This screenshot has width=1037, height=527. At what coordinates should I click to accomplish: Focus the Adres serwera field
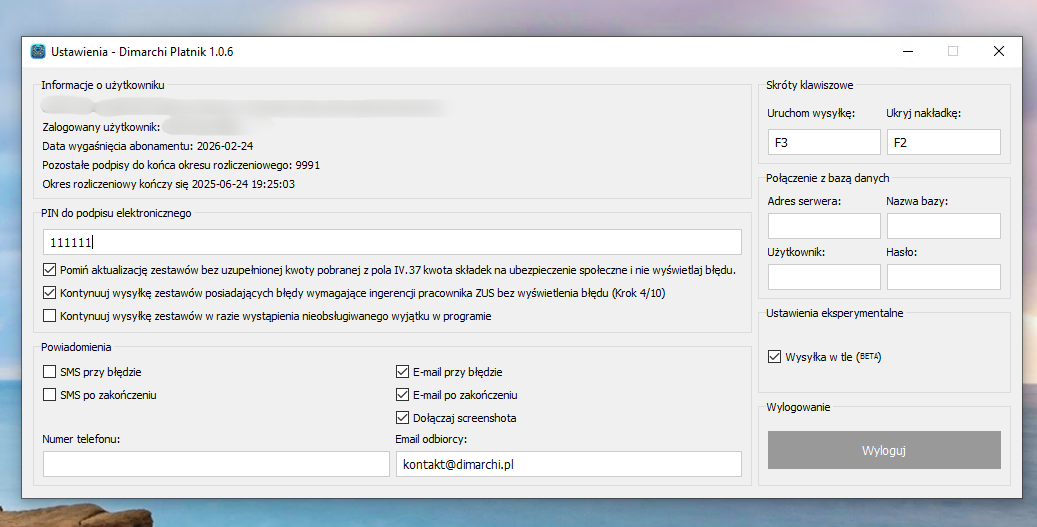click(x=824, y=226)
